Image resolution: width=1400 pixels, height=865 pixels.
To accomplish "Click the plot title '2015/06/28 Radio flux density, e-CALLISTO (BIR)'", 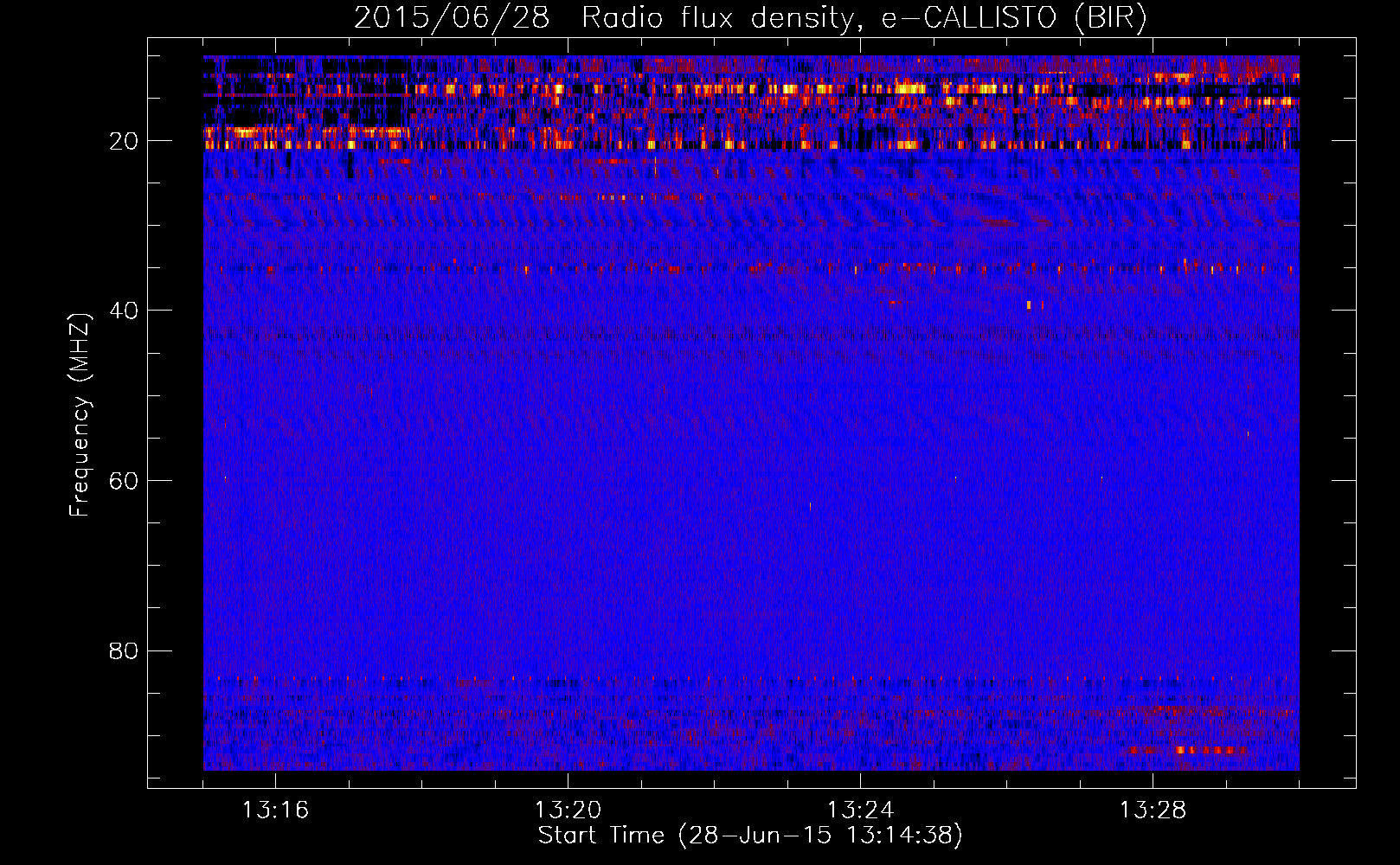I will pyautogui.click(x=750, y=18).
